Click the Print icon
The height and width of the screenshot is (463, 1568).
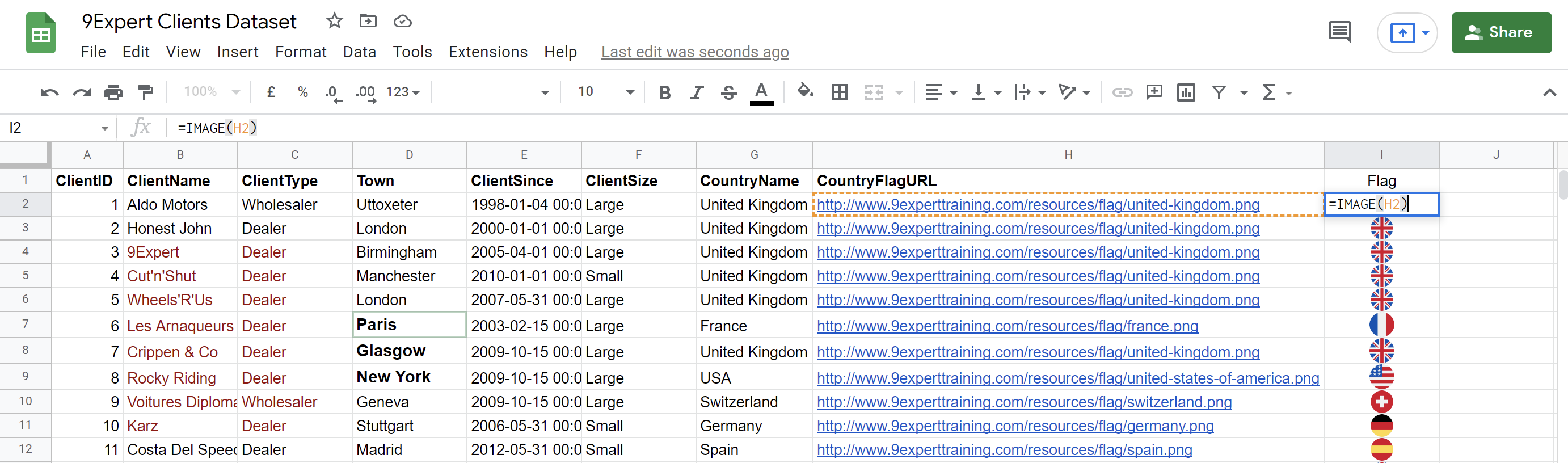pos(113,92)
